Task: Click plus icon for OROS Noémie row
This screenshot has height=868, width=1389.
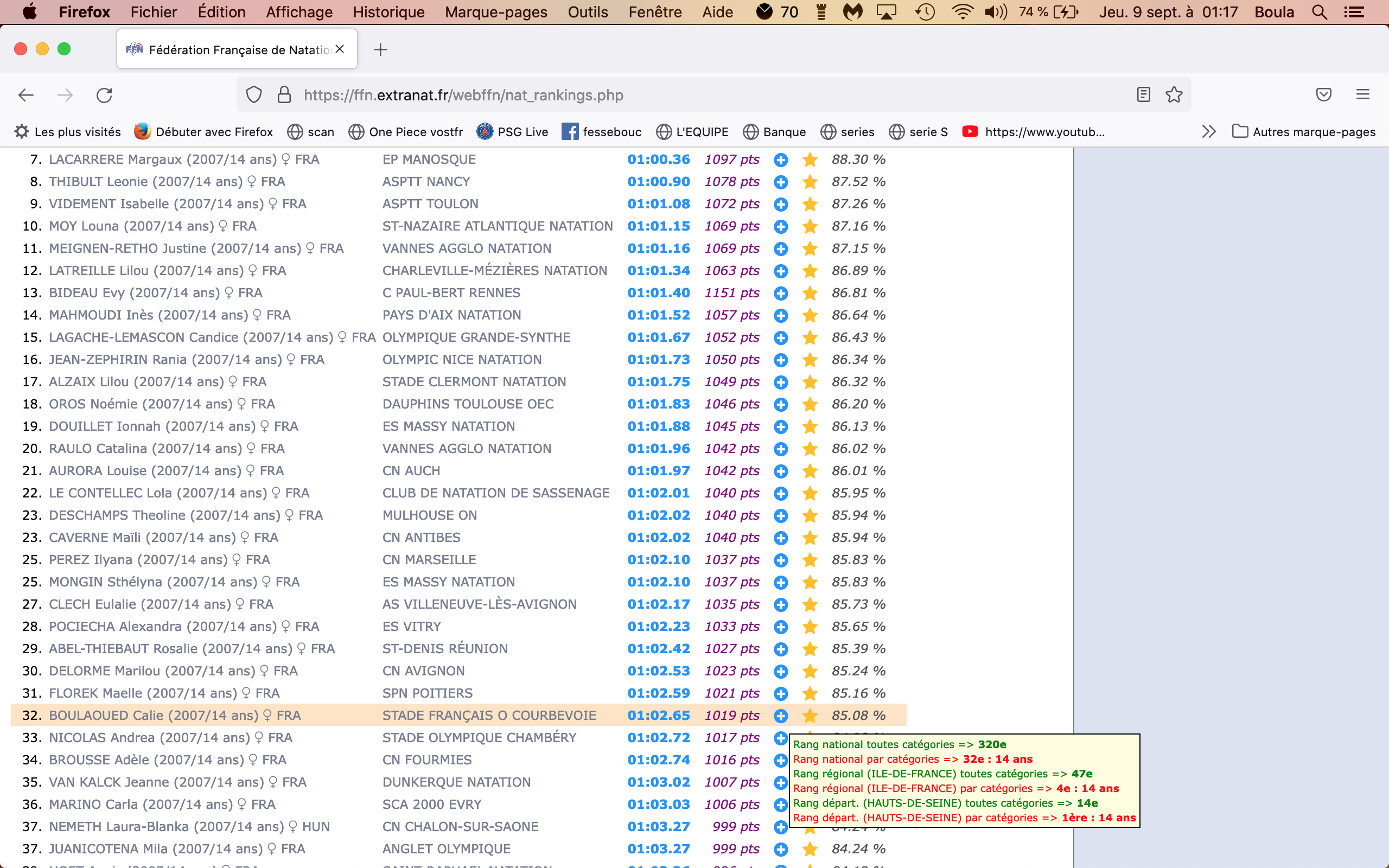Action: [781, 405]
